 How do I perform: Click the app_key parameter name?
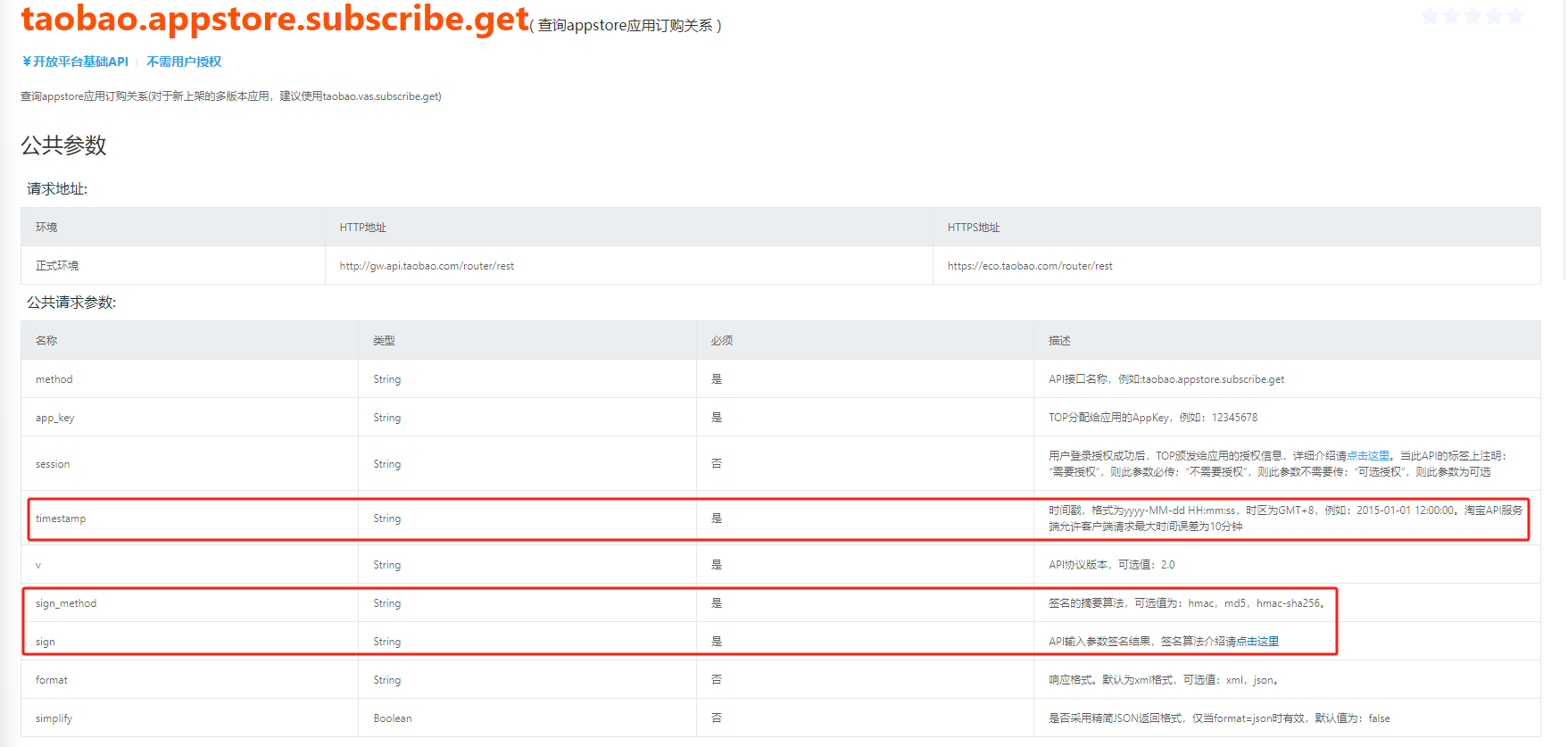coord(55,417)
